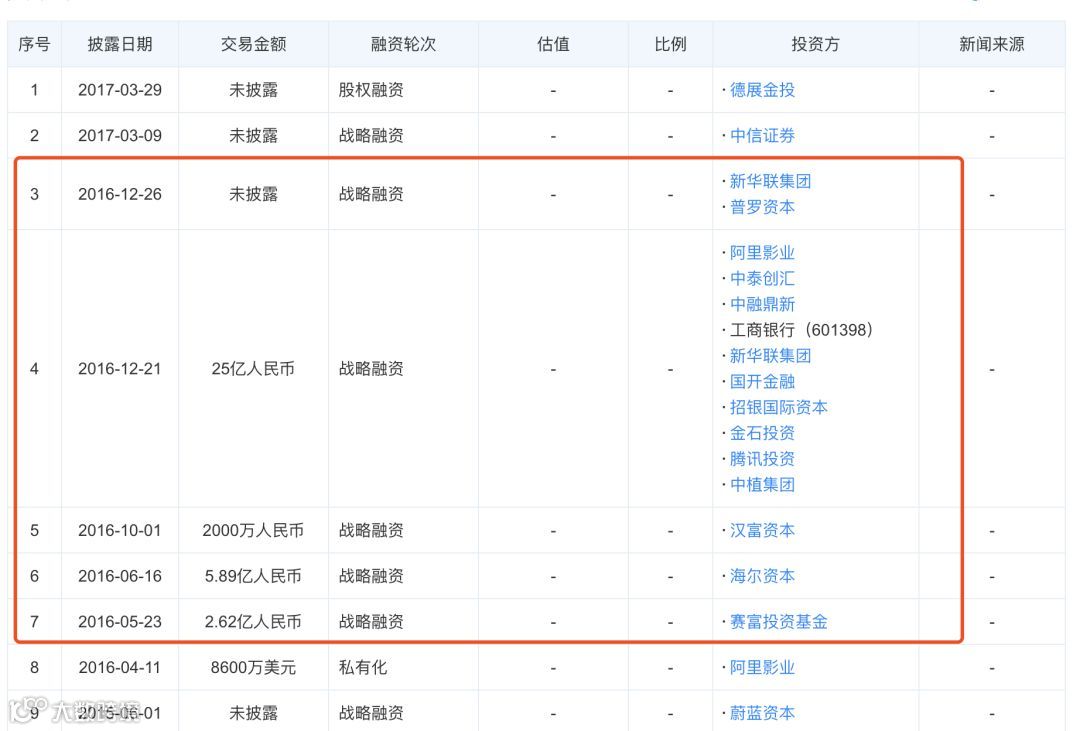The height and width of the screenshot is (731, 1080).
Task: Open investor link 金石投资
Action: point(762,433)
